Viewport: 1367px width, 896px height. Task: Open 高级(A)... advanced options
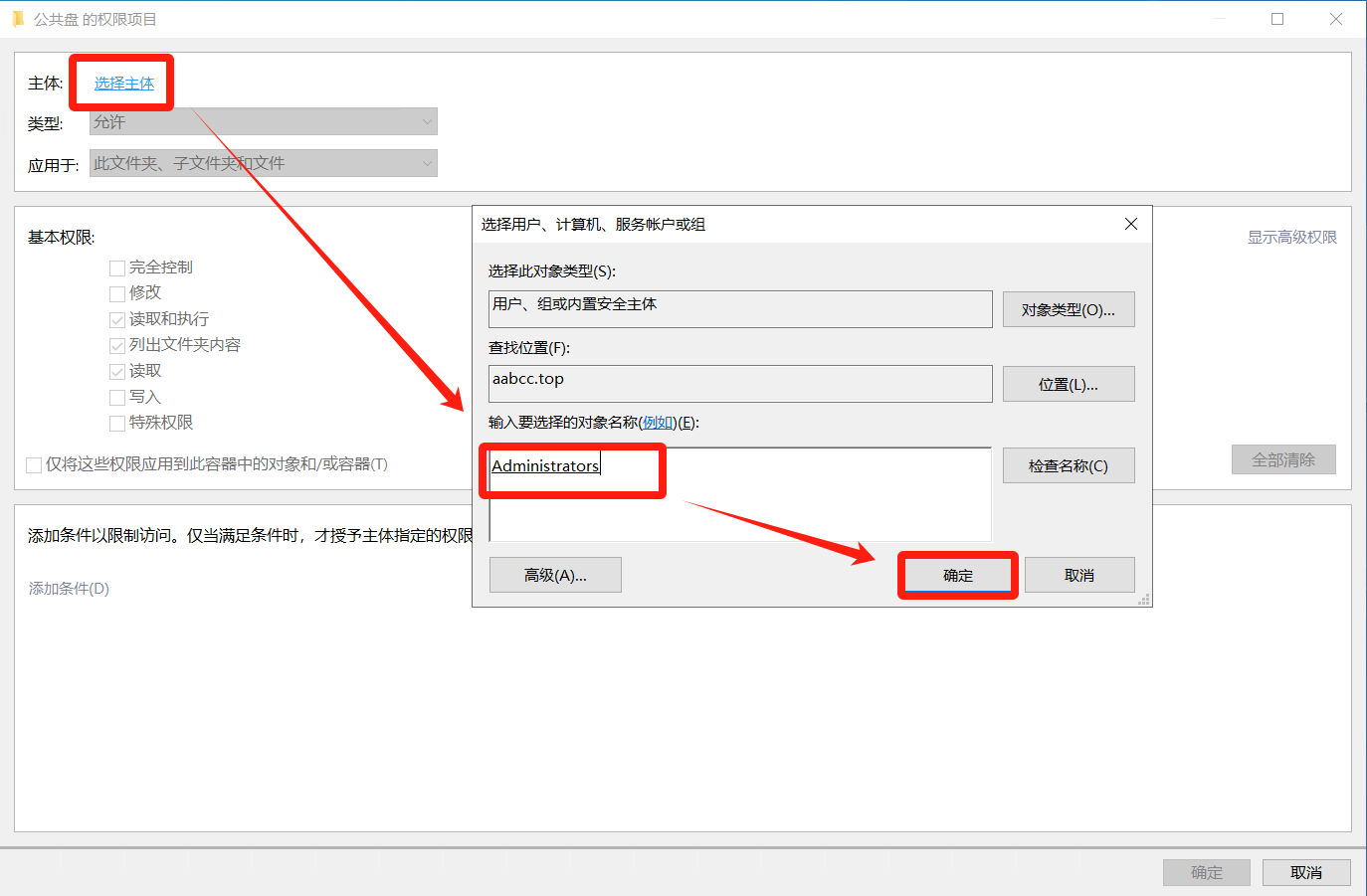tap(555, 575)
